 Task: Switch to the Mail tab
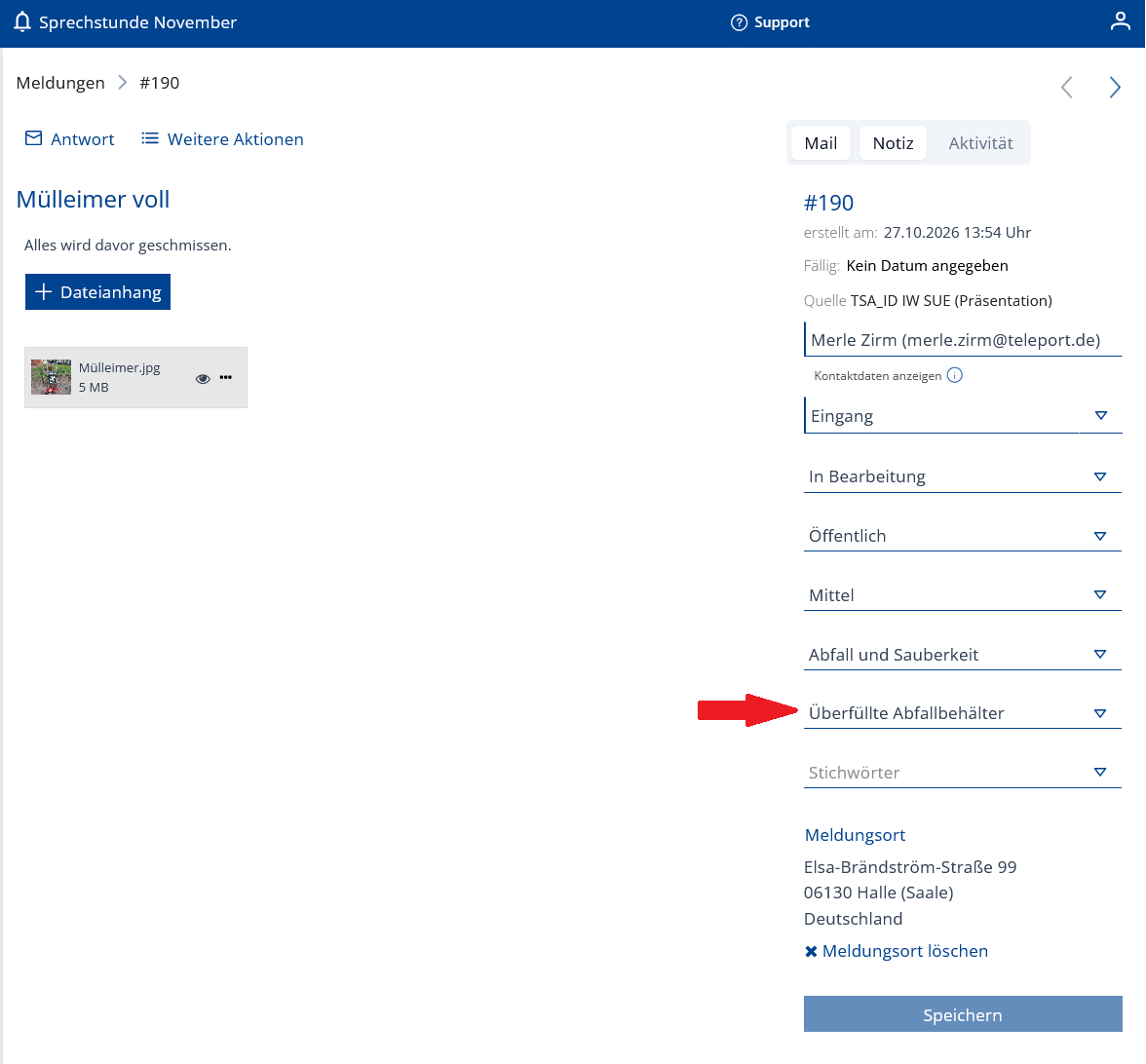point(821,142)
